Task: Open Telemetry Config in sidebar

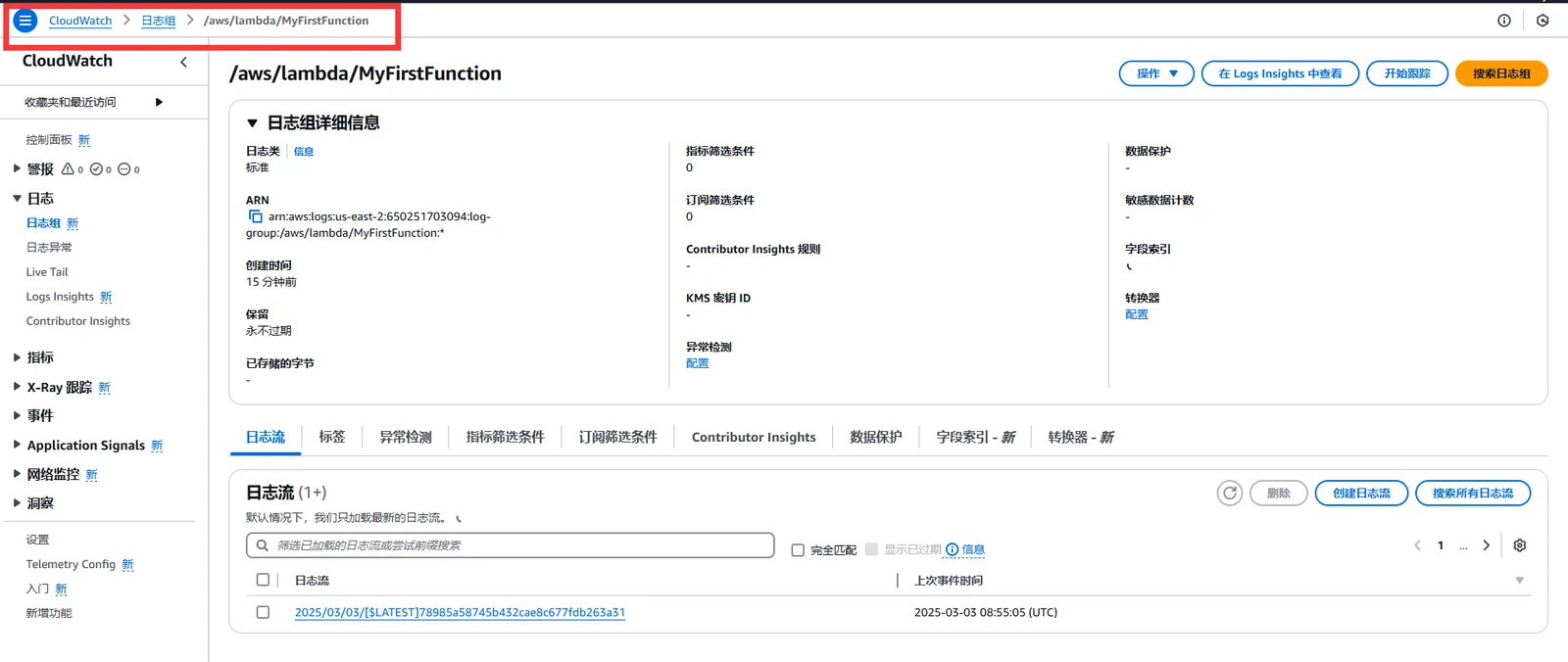Action: pyautogui.click(x=71, y=564)
